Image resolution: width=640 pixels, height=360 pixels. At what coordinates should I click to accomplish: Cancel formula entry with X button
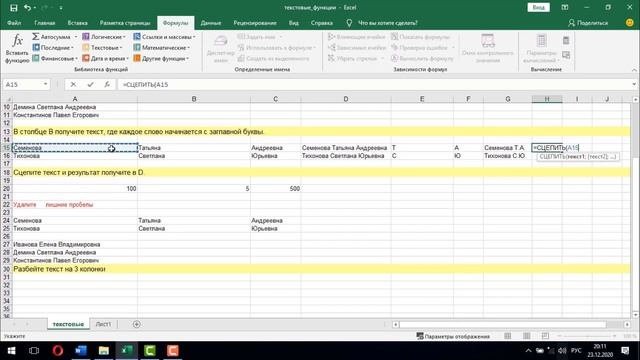(x=73, y=84)
